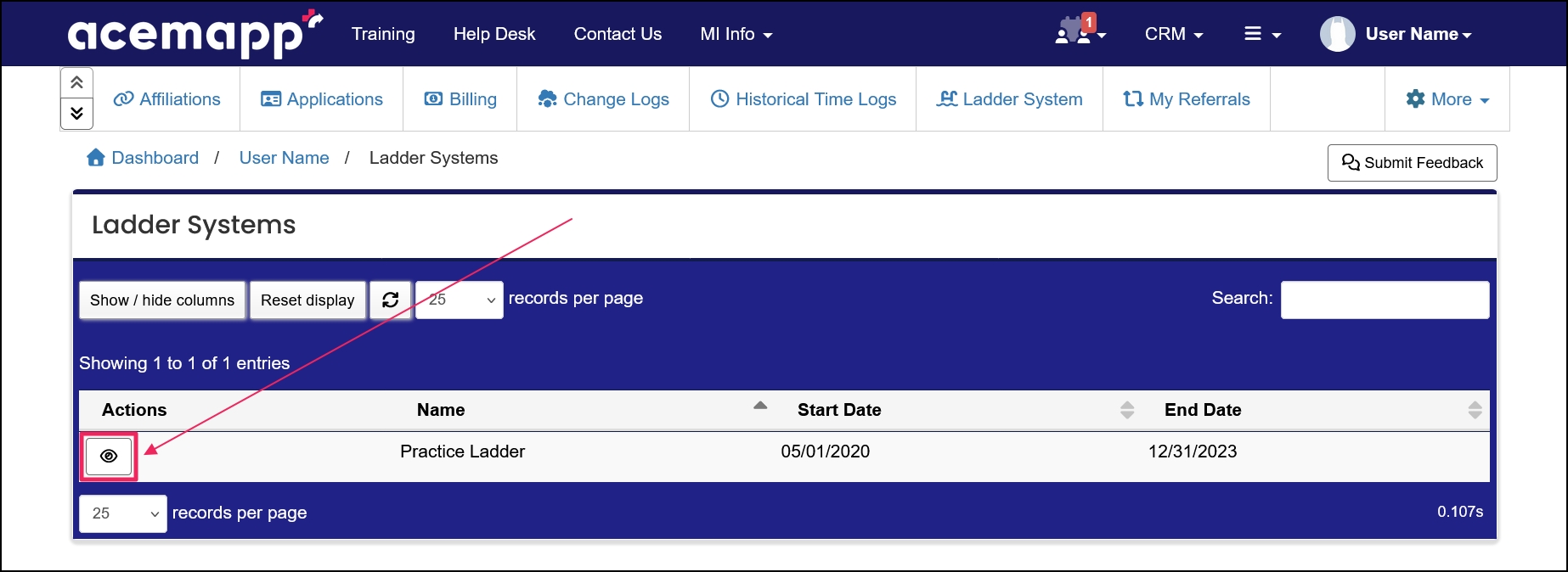The image size is (1568, 572).
Task: Click the Ladder Systems breadcrumb text
Action: (x=433, y=158)
